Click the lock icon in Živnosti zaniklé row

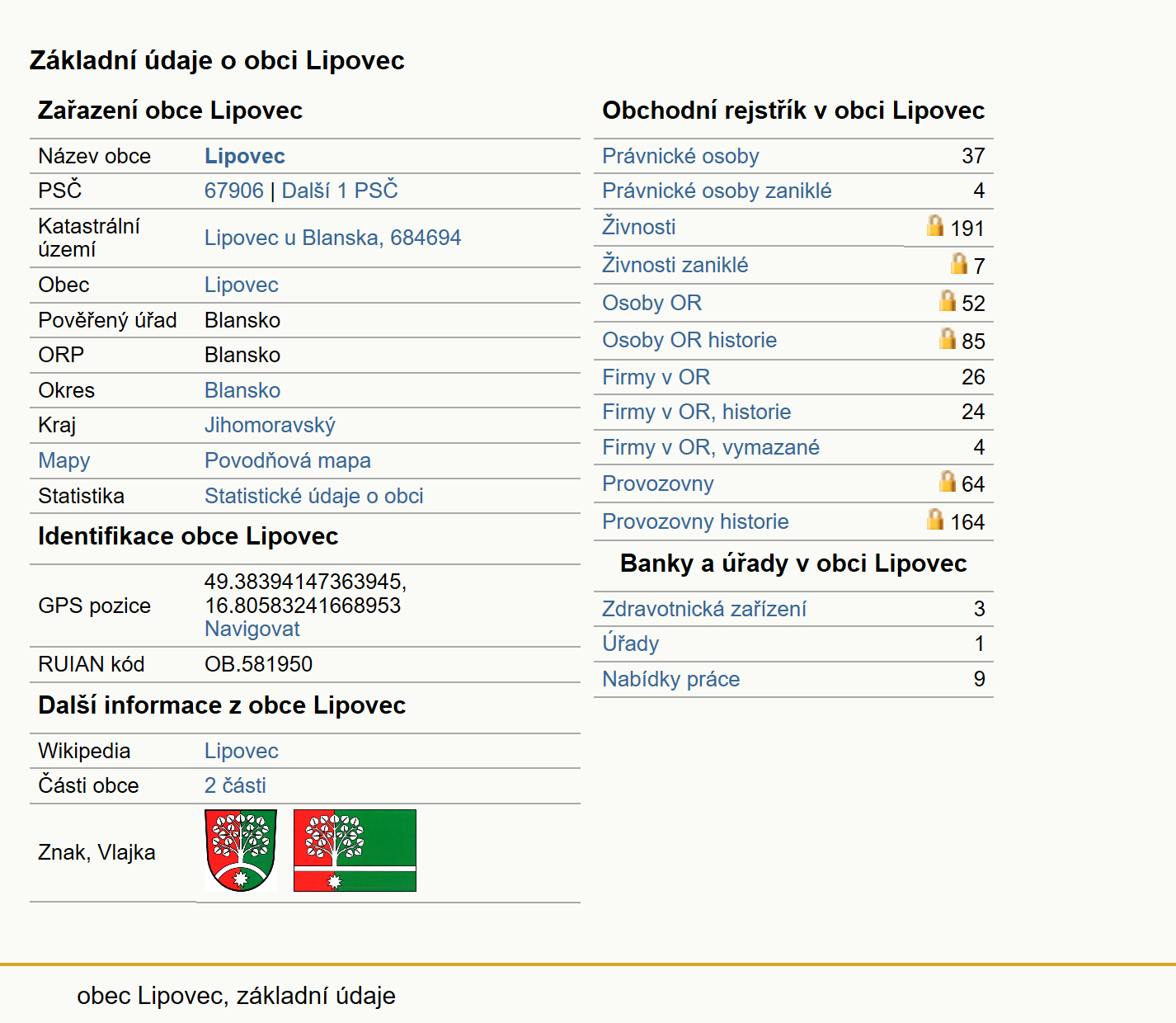958,263
